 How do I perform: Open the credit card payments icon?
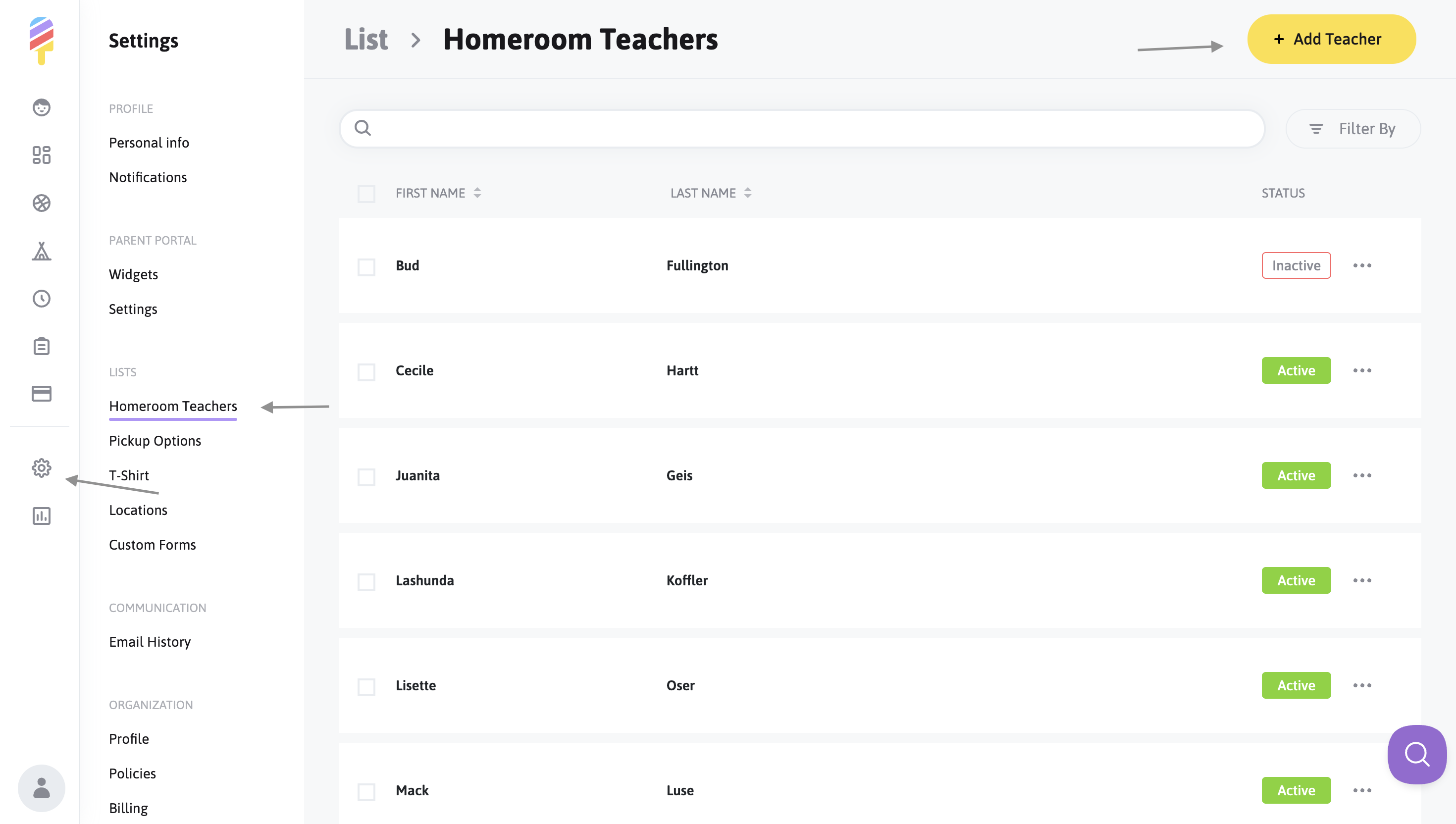41,394
